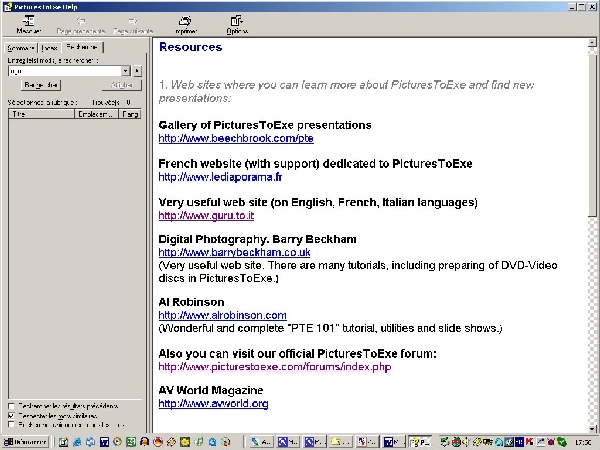
Task: Open the picturestoexe.com forums link
Action: click(x=275, y=367)
